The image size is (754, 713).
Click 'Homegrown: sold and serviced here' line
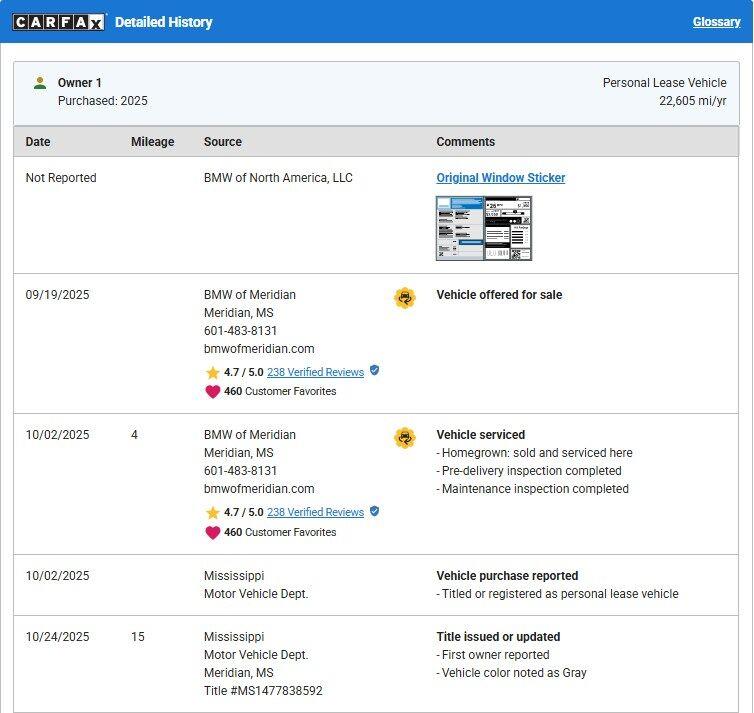coord(534,453)
